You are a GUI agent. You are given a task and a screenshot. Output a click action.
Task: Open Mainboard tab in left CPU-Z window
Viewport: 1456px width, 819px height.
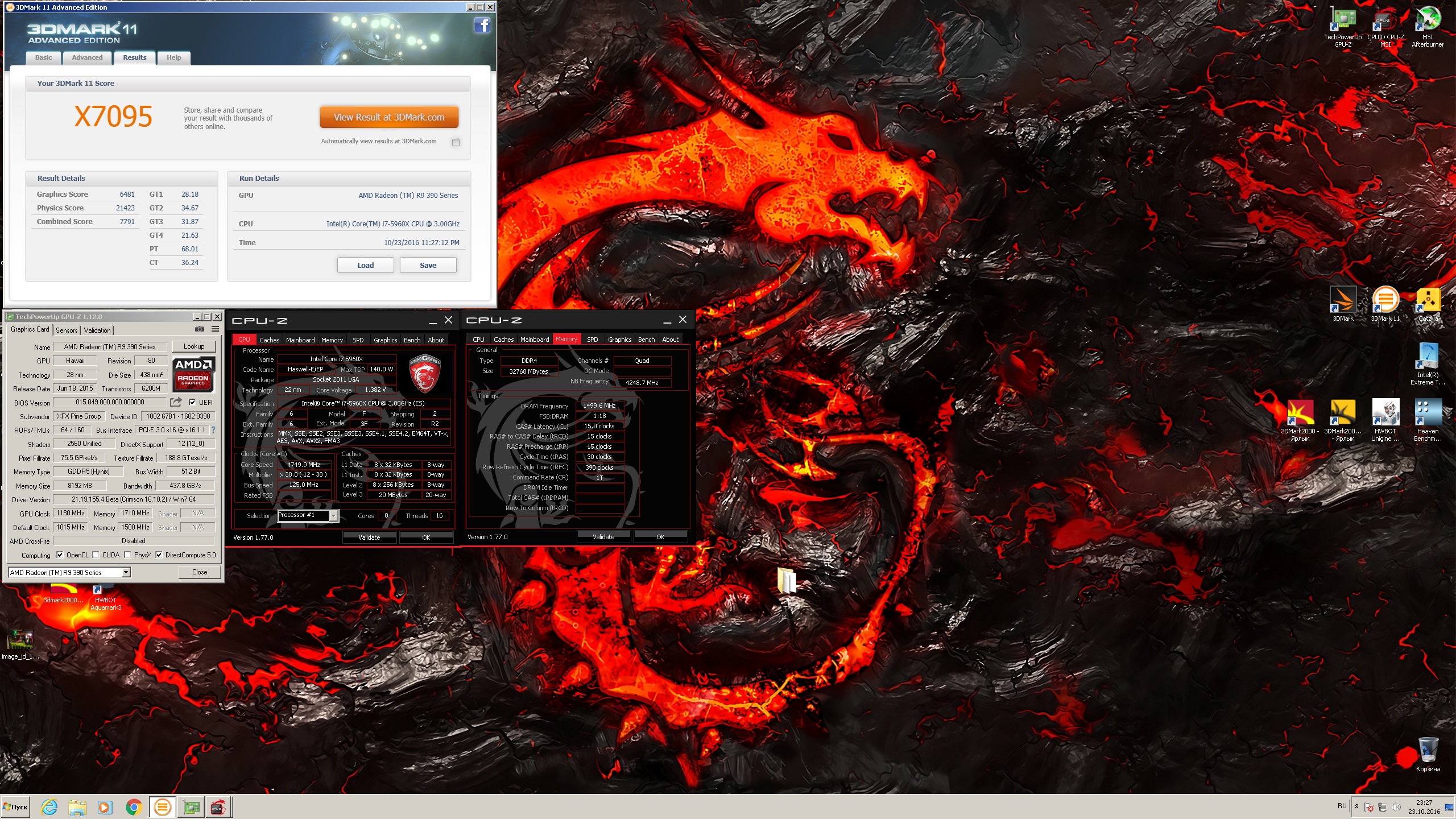(x=300, y=340)
